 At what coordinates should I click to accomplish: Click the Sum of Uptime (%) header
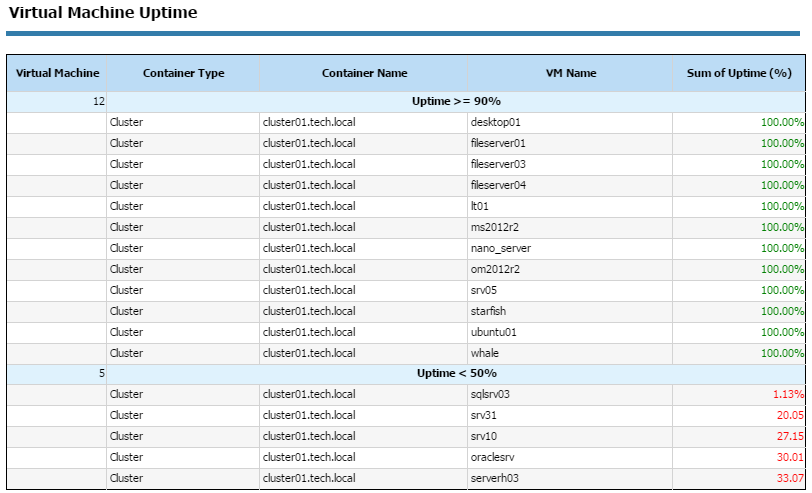click(739, 73)
